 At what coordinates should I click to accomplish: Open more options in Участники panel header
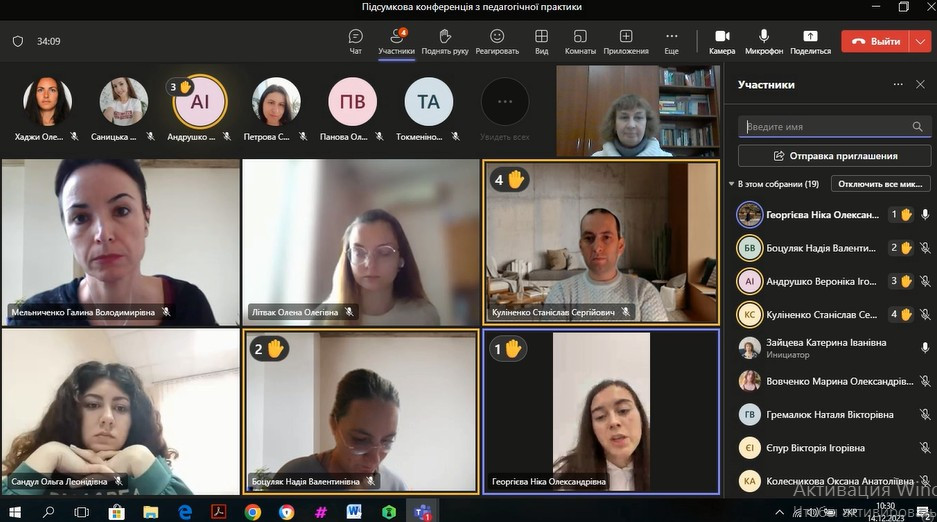(x=897, y=85)
